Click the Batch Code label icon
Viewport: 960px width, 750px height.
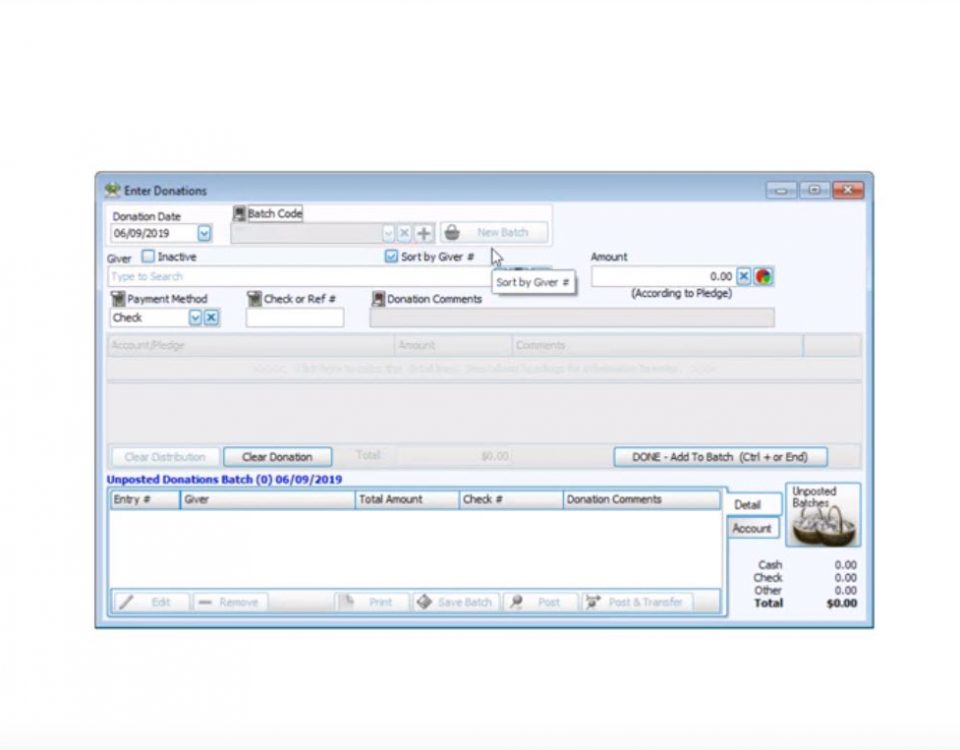[239, 214]
